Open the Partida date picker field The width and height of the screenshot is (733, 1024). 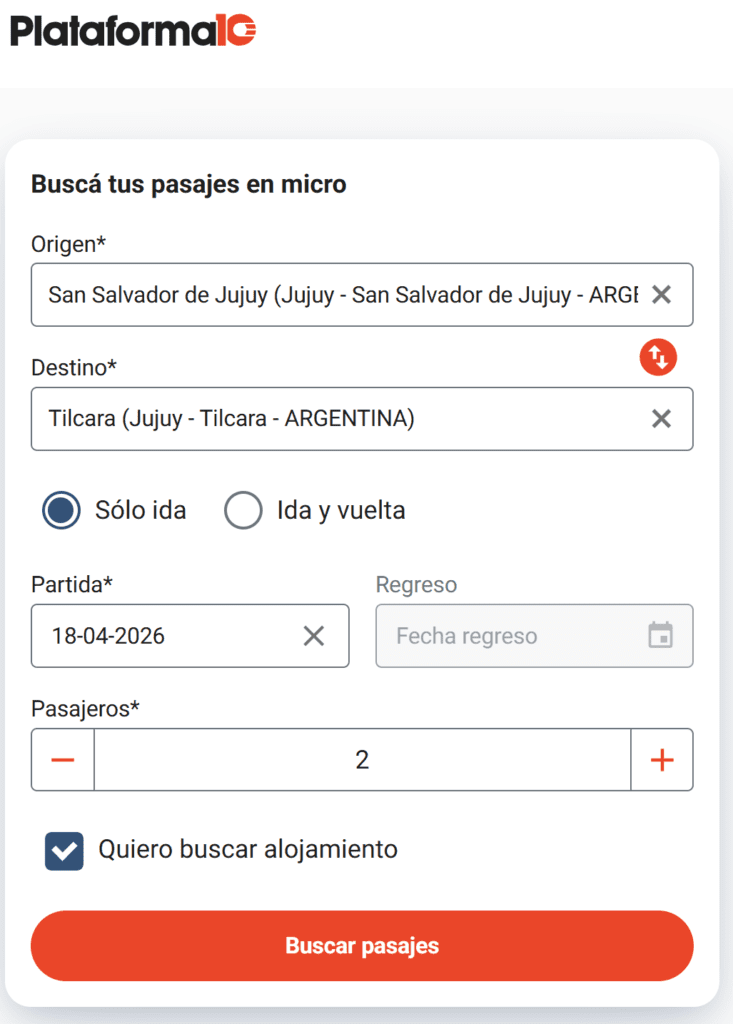(x=190, y=635)
